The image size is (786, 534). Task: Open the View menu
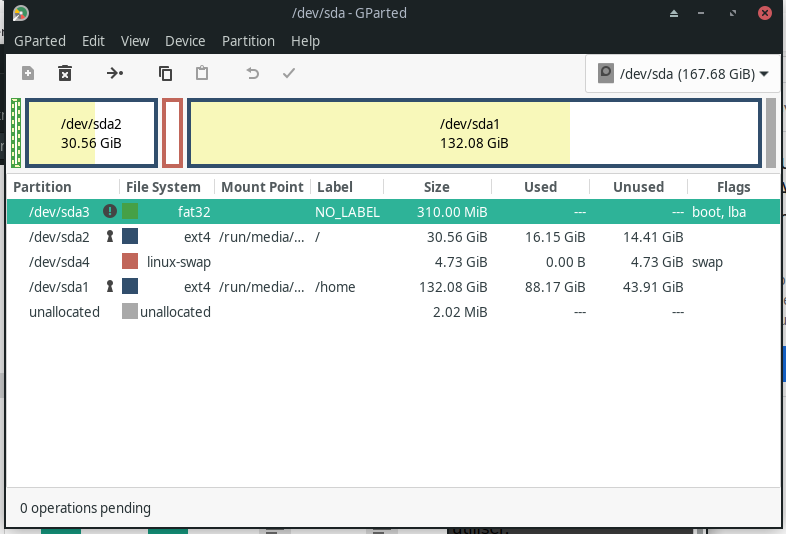tap(135, 41)
